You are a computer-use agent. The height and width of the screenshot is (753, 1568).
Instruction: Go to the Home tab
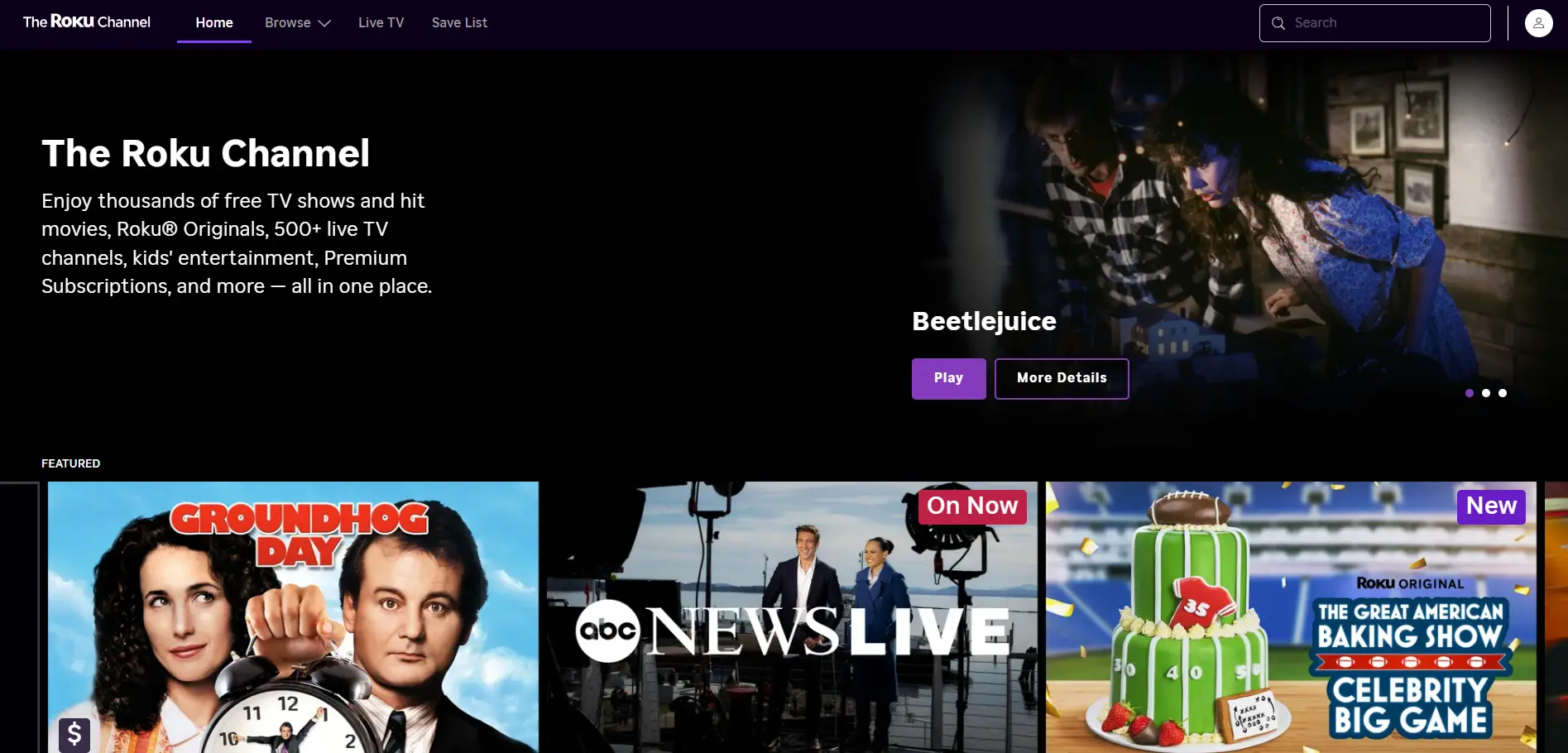[214, 23]
